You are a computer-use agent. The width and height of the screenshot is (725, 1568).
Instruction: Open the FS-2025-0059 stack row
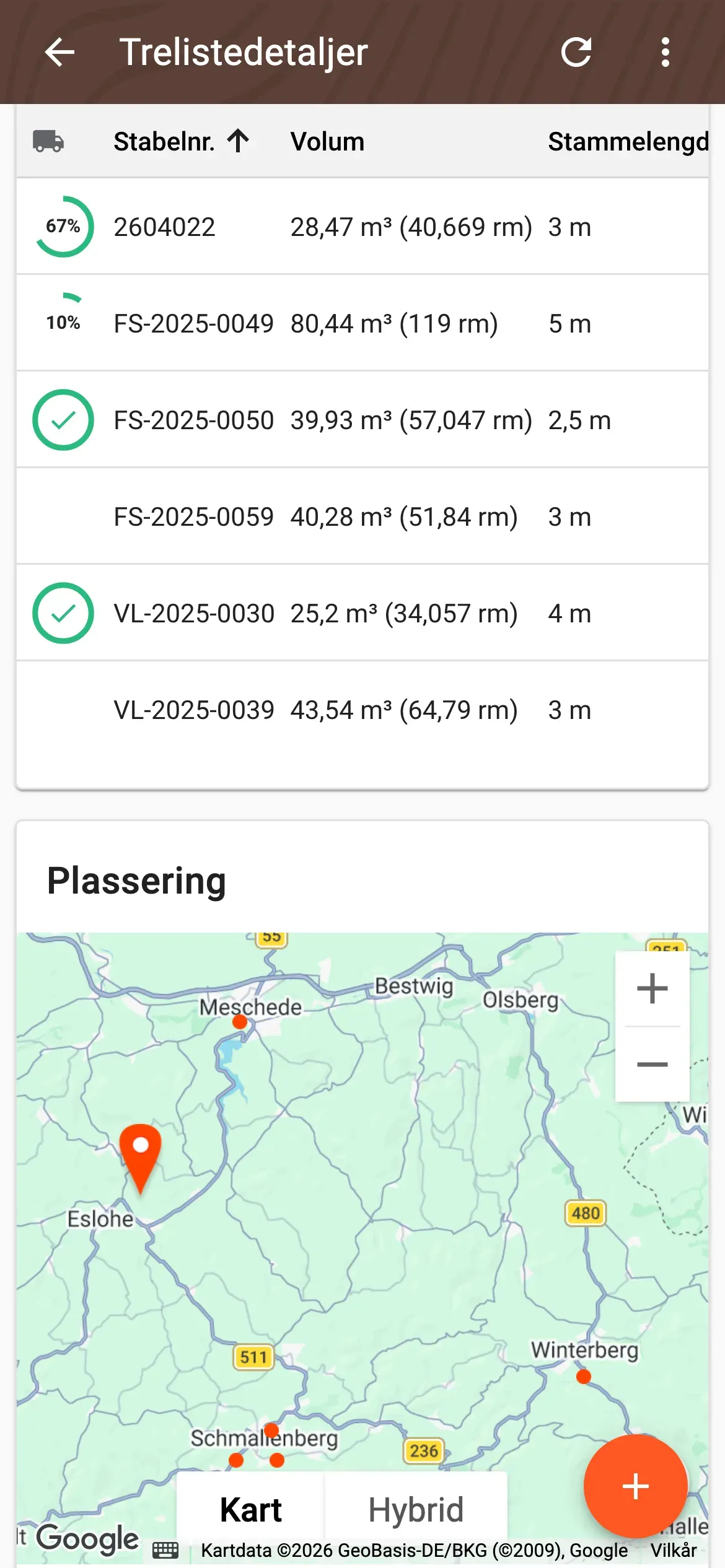point(362,516)
